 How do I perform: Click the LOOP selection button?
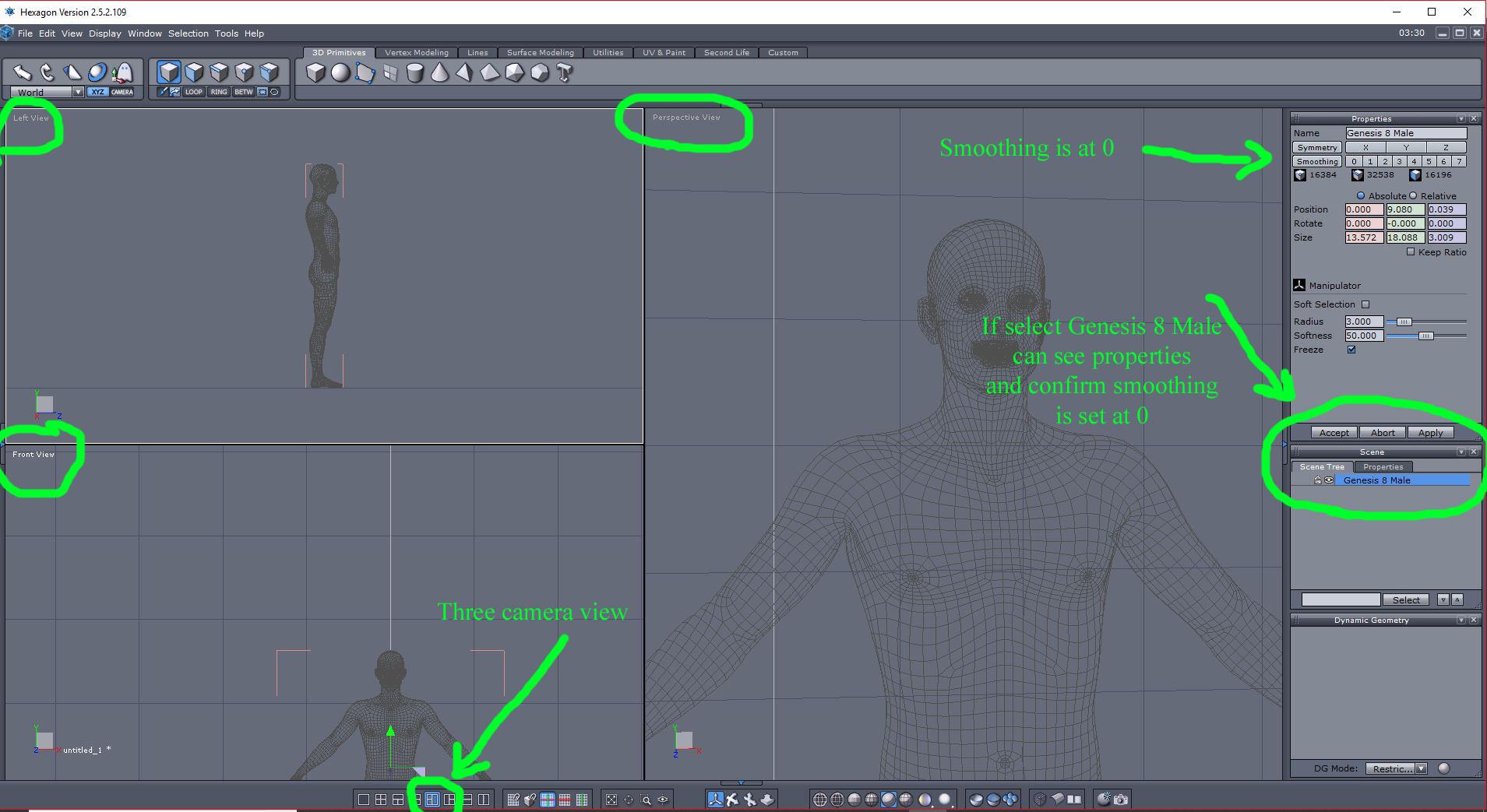194,92
